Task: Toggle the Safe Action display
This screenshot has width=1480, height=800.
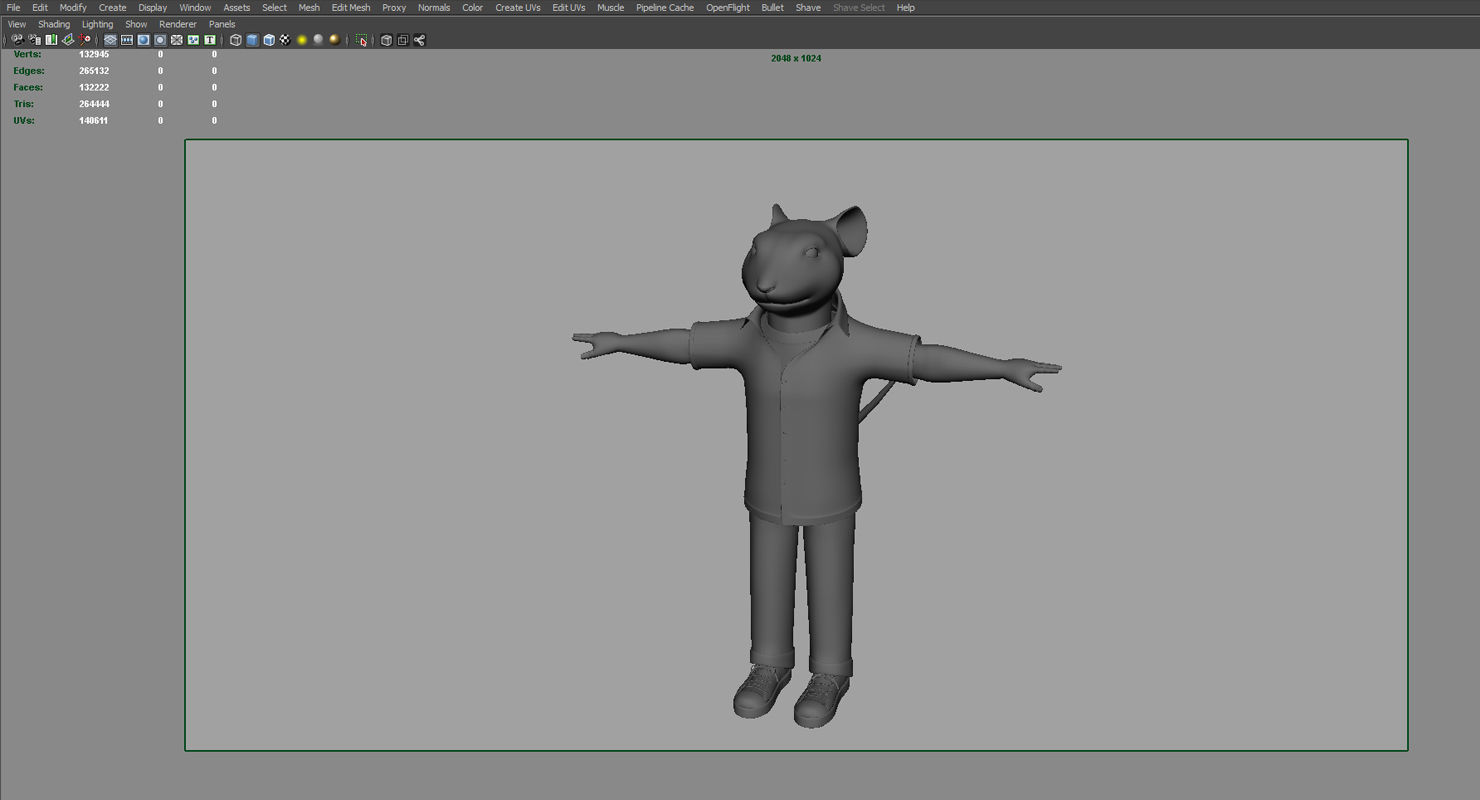Action: (x=193, y=40)
